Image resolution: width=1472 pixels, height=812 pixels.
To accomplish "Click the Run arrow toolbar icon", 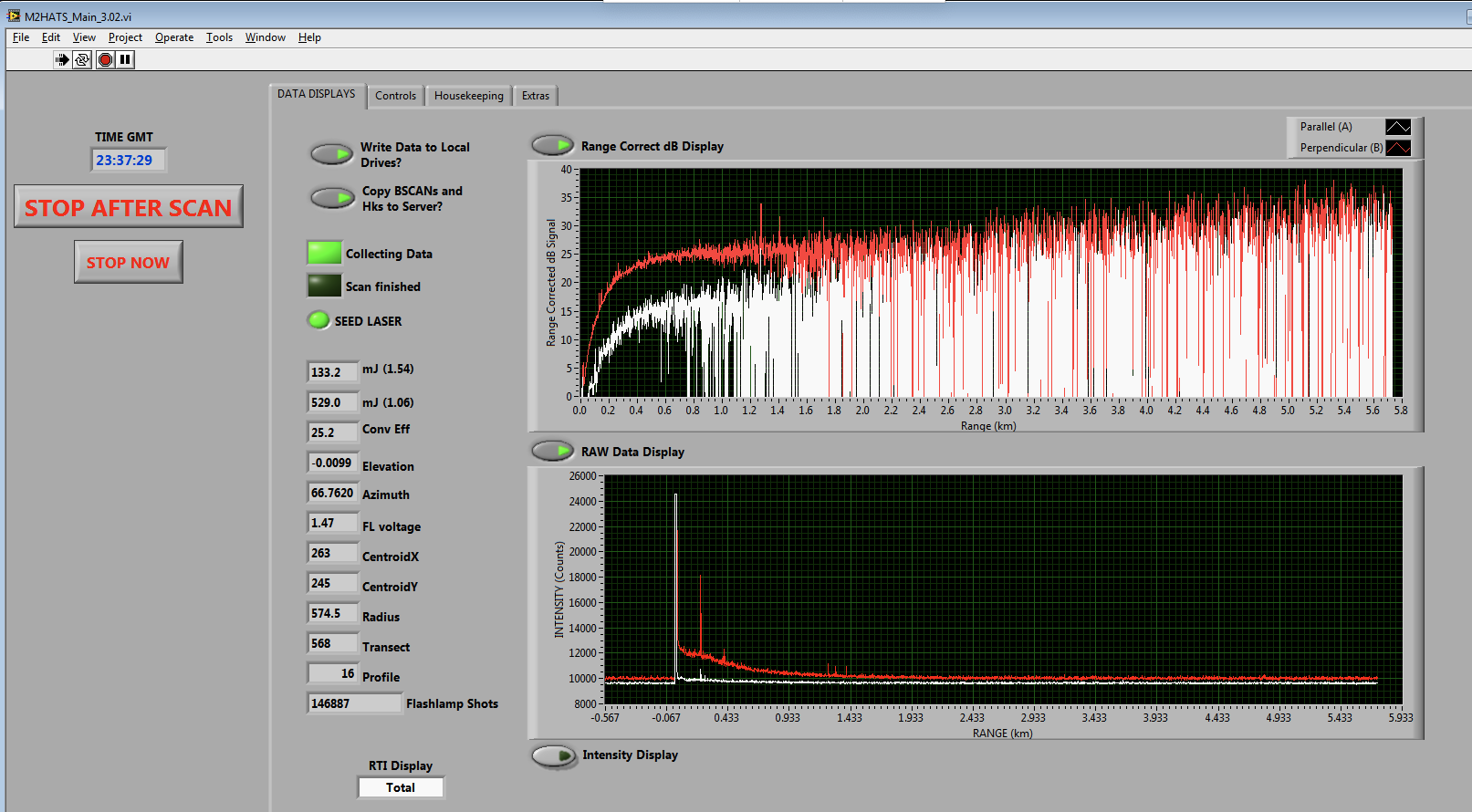I will click(61, 59).
